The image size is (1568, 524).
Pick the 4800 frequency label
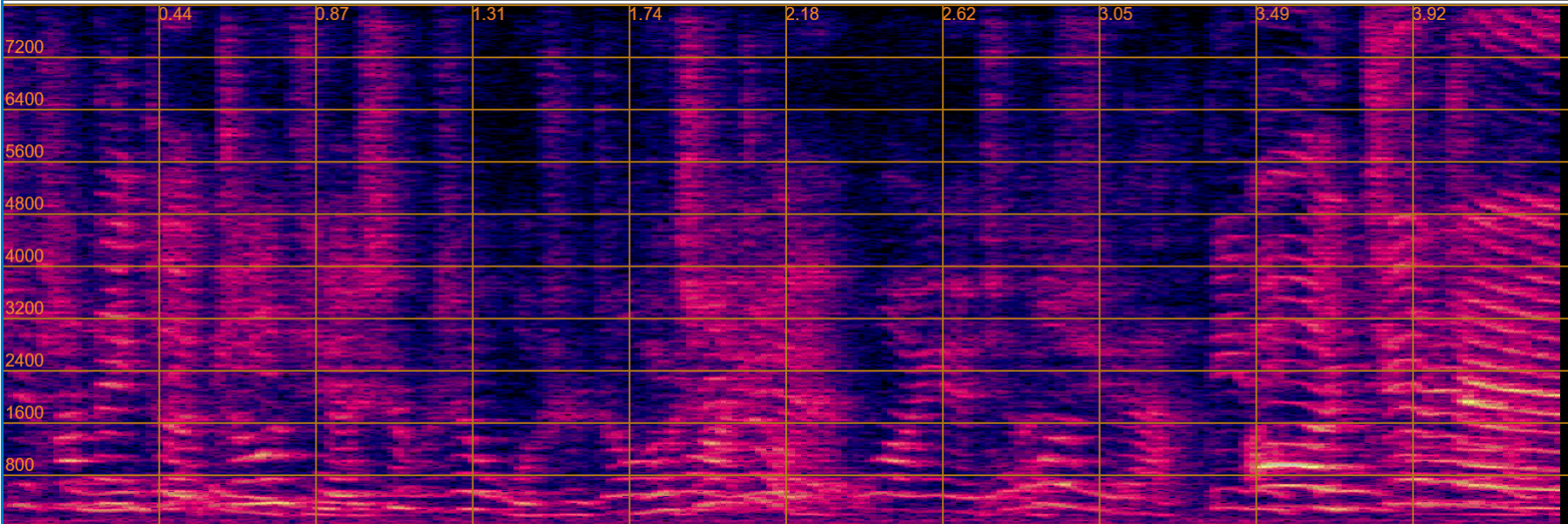pyautogui.click(x=24, y=203)
